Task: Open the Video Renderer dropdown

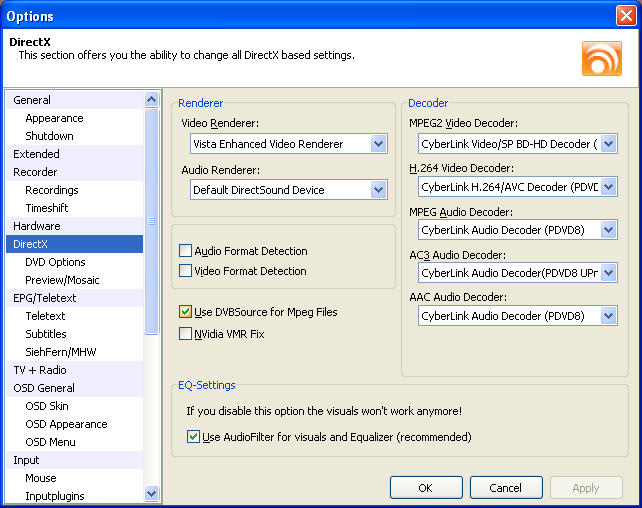Action: [x=378, y=144]
